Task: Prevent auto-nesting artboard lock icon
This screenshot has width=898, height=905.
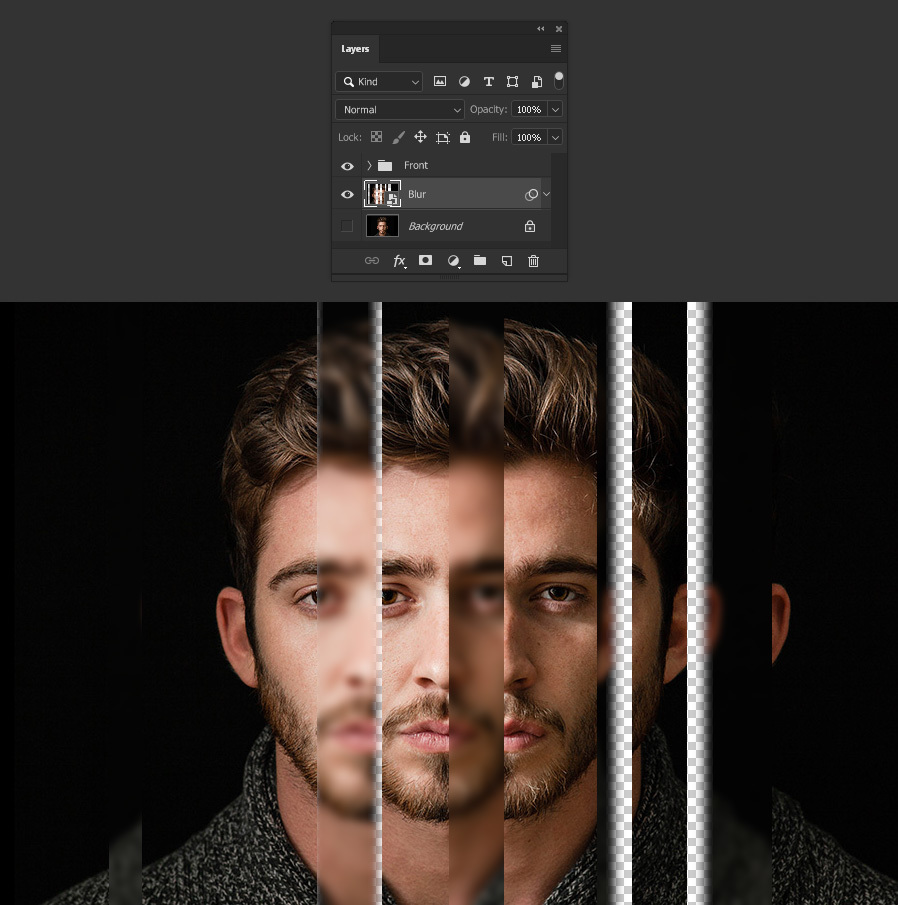Action: tap(443, 137)
